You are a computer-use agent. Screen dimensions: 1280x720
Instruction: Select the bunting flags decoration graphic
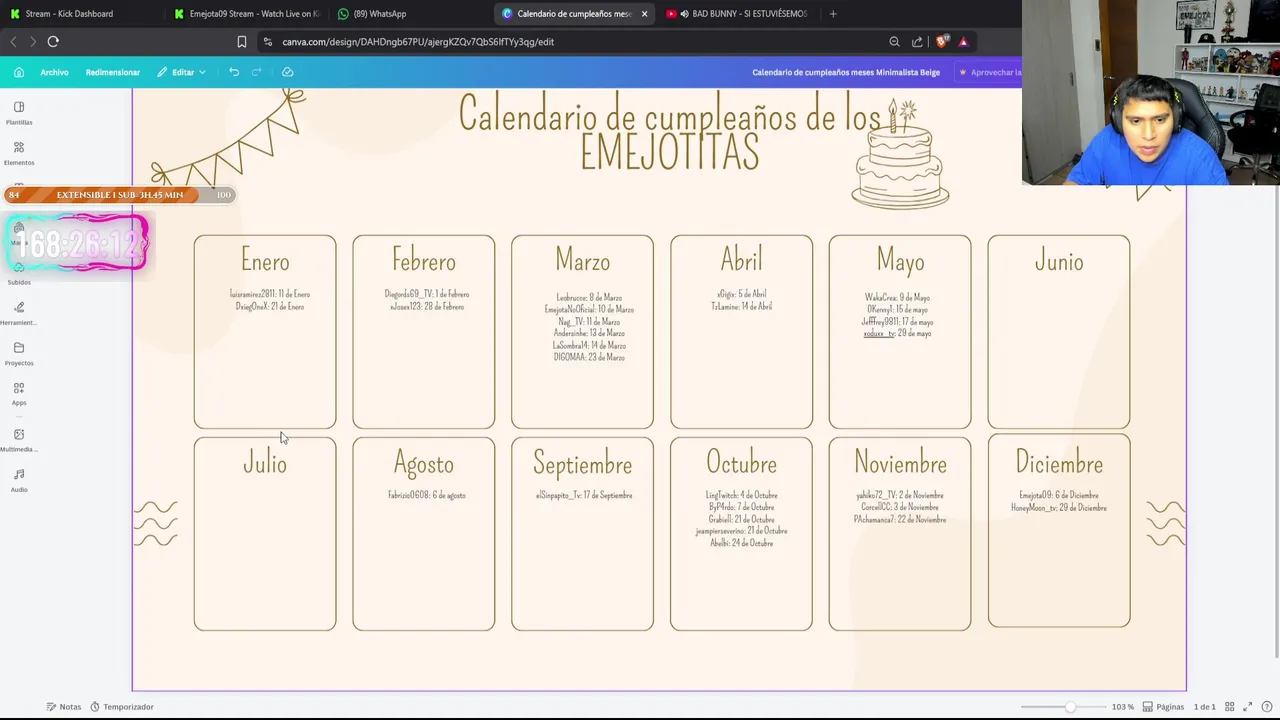tap(229, 140)
